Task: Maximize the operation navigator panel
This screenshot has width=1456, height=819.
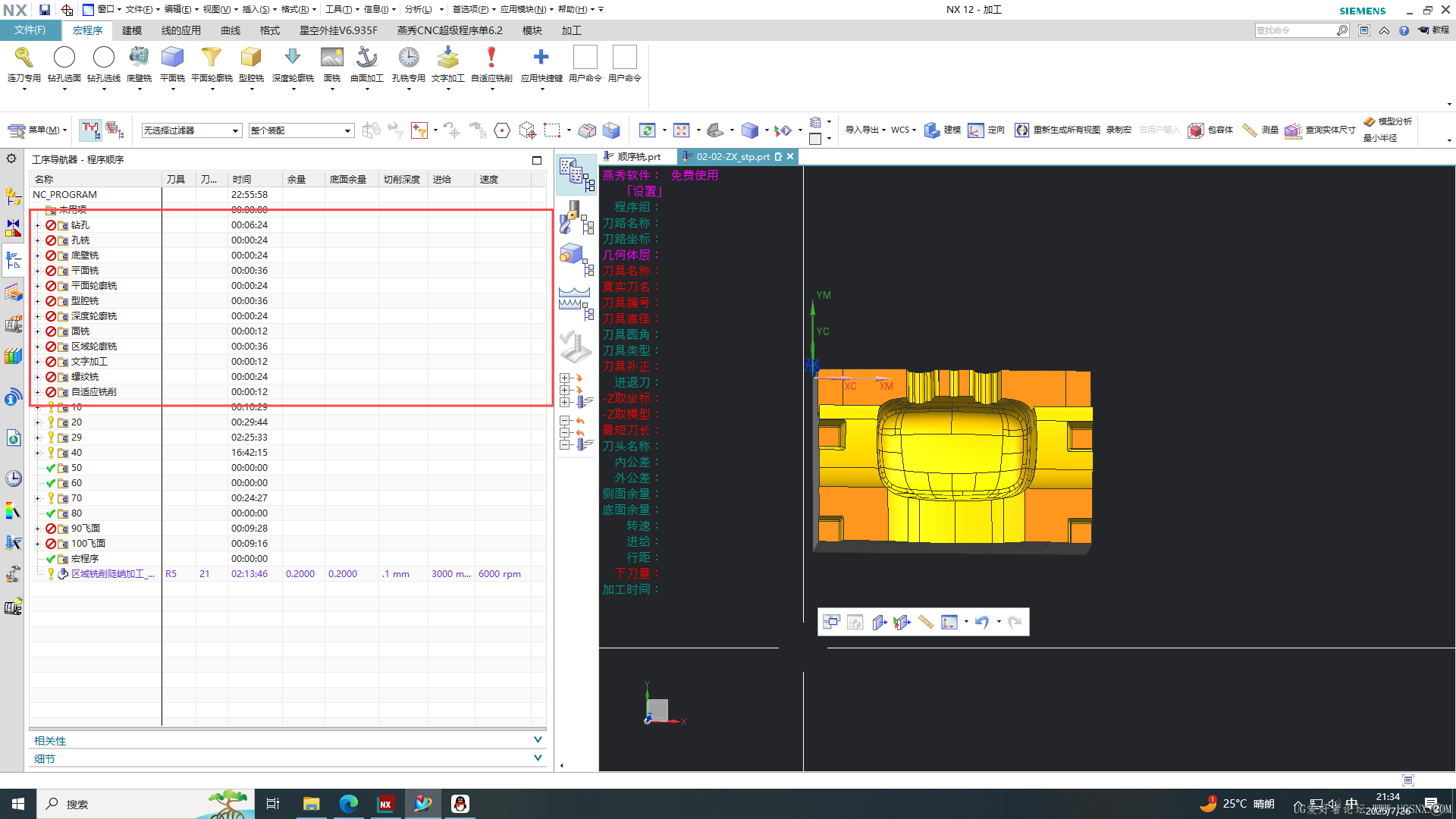Action: 537,160
